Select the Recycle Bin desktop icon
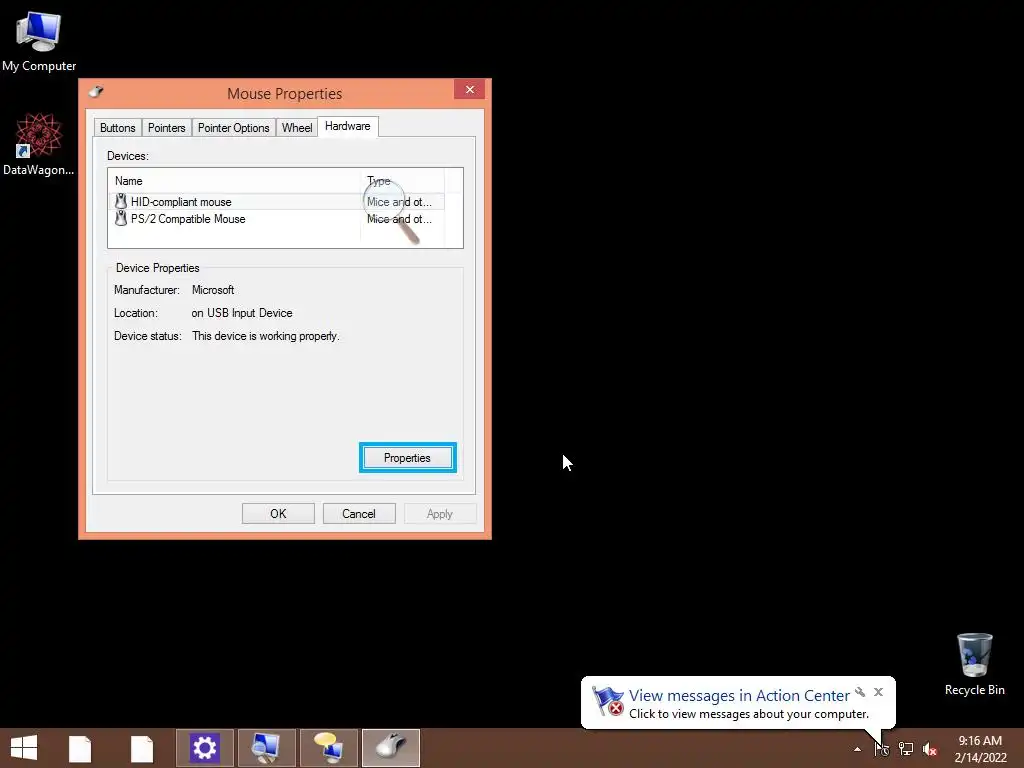 974,664
